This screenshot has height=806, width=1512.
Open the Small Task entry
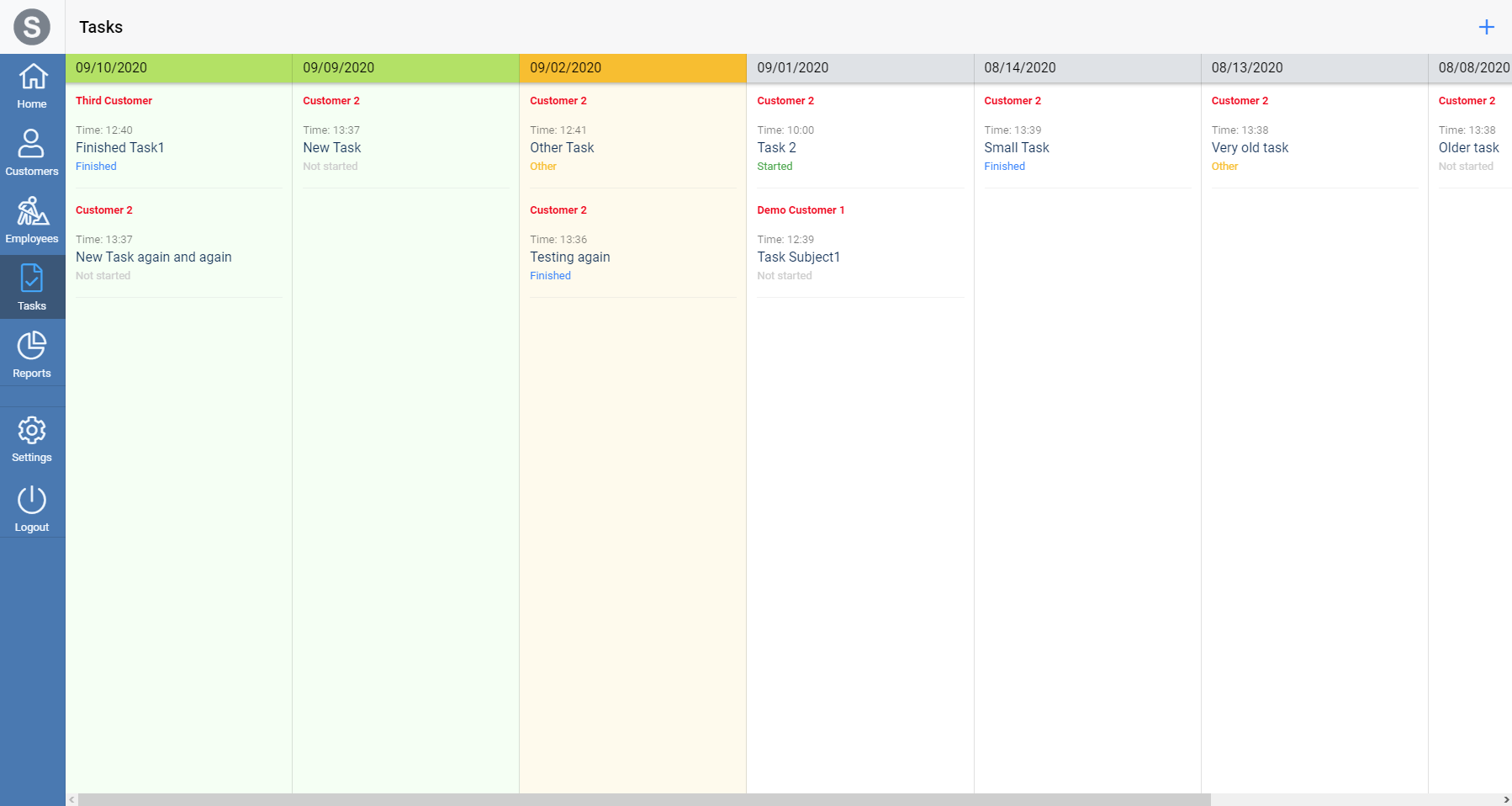pyautogui.click(x=1017, y=148)
